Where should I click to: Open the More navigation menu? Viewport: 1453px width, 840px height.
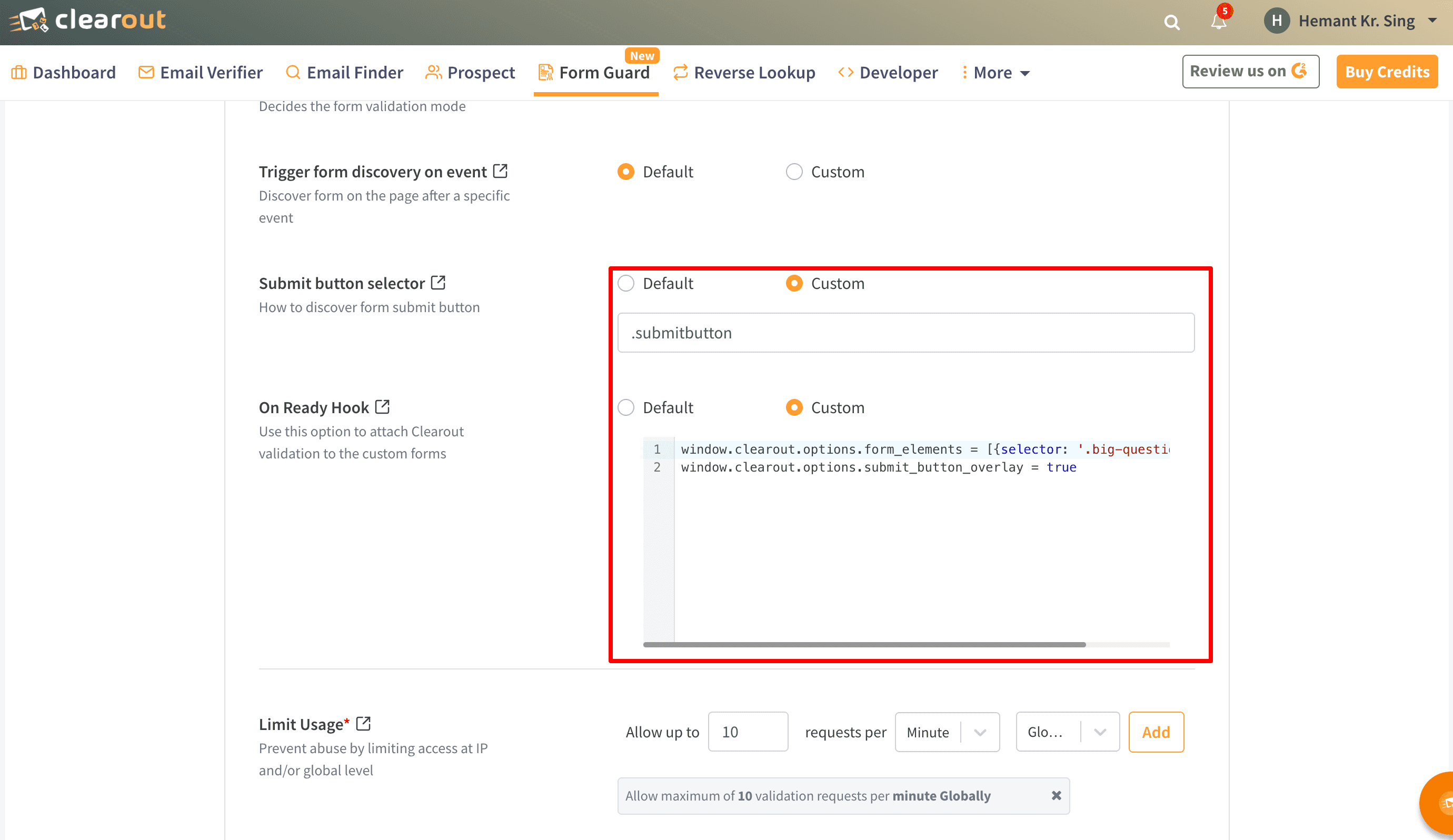point(996,72)
